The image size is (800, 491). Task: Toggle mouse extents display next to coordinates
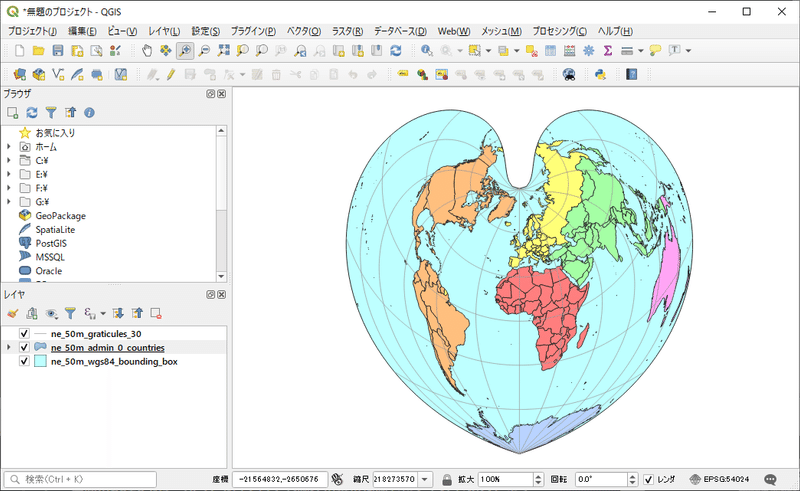[x=337, y=479]
